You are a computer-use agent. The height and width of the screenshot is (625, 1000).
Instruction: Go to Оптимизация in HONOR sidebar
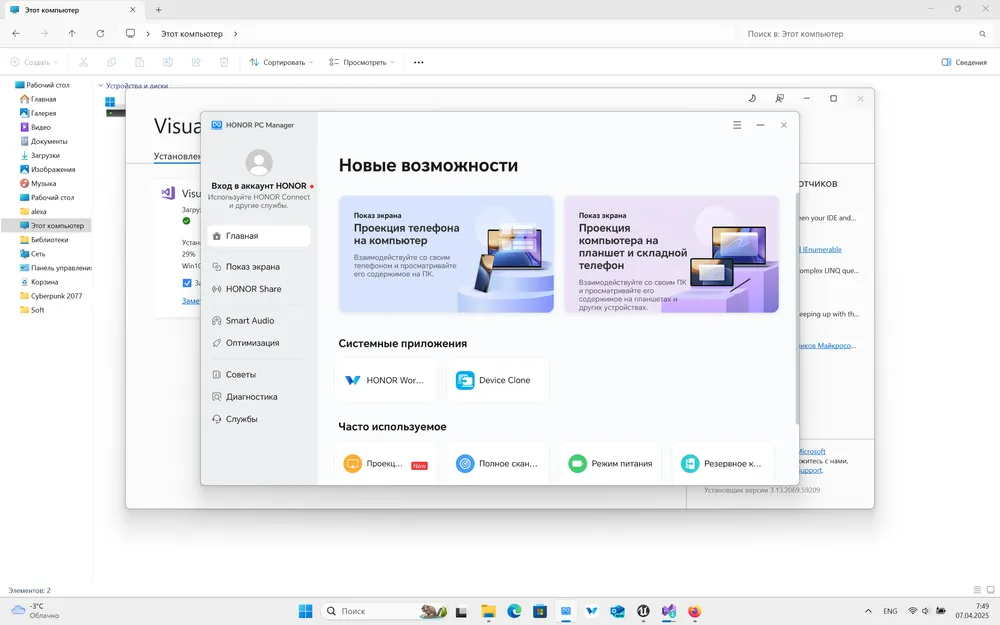tap(252, 343)
